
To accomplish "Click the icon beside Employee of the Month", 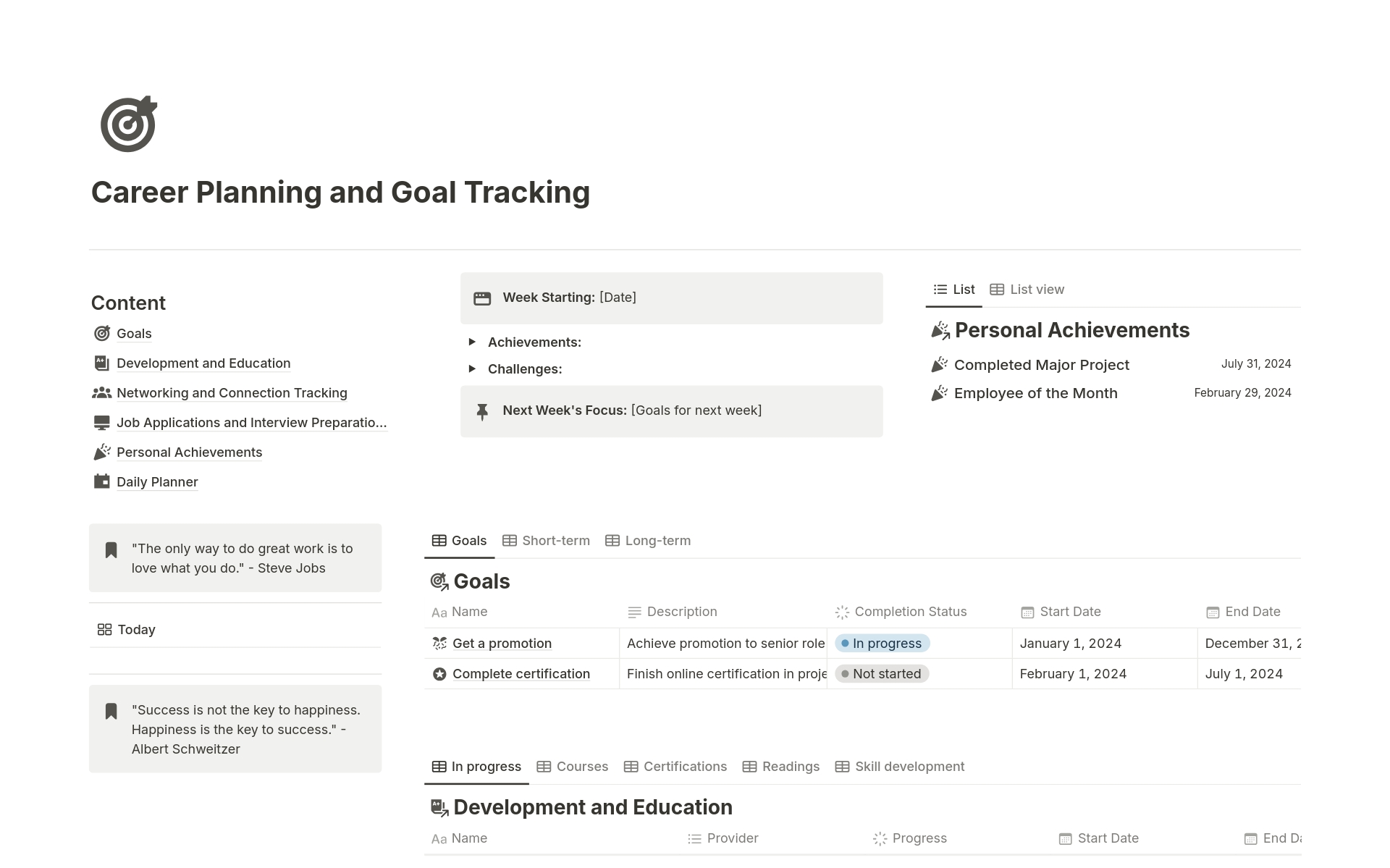I will pyautogui.click(x=940, y=393).
